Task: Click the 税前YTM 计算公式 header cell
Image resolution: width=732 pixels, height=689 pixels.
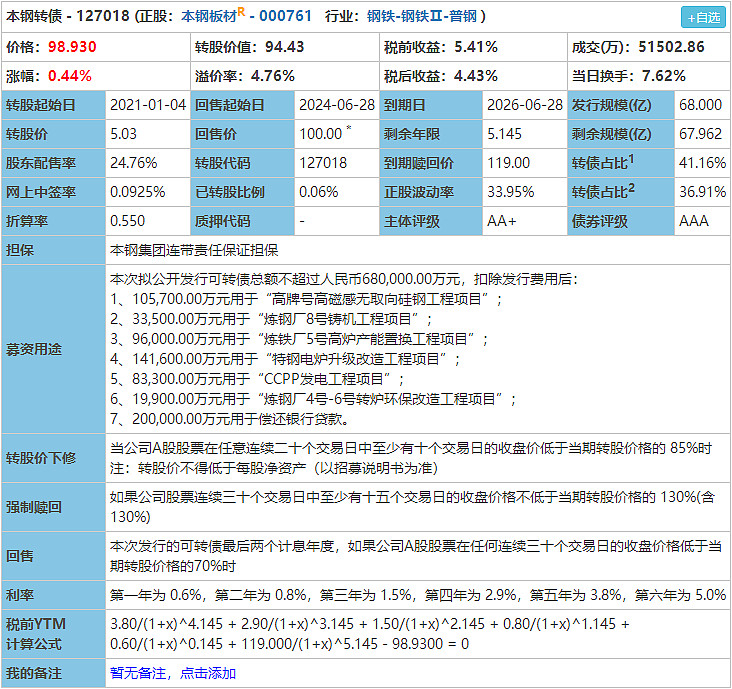Action: pyautogui.click(x=53, y=634)
